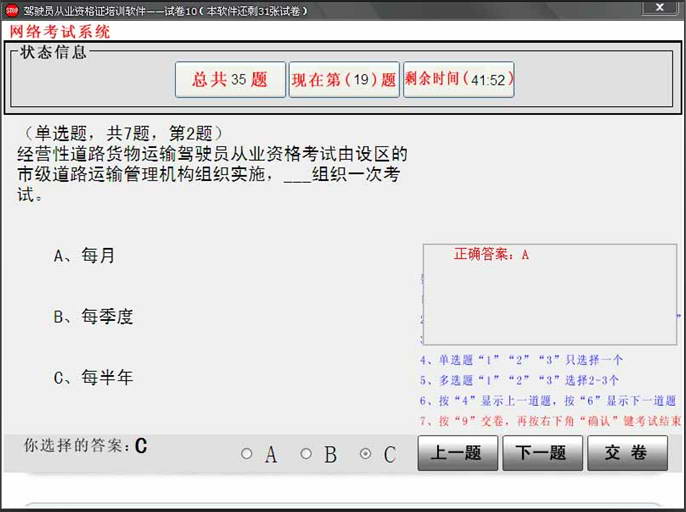Click the question header 单选题 共7题 第2题
Screen dimensions: 686x512
tap(124, 133)
